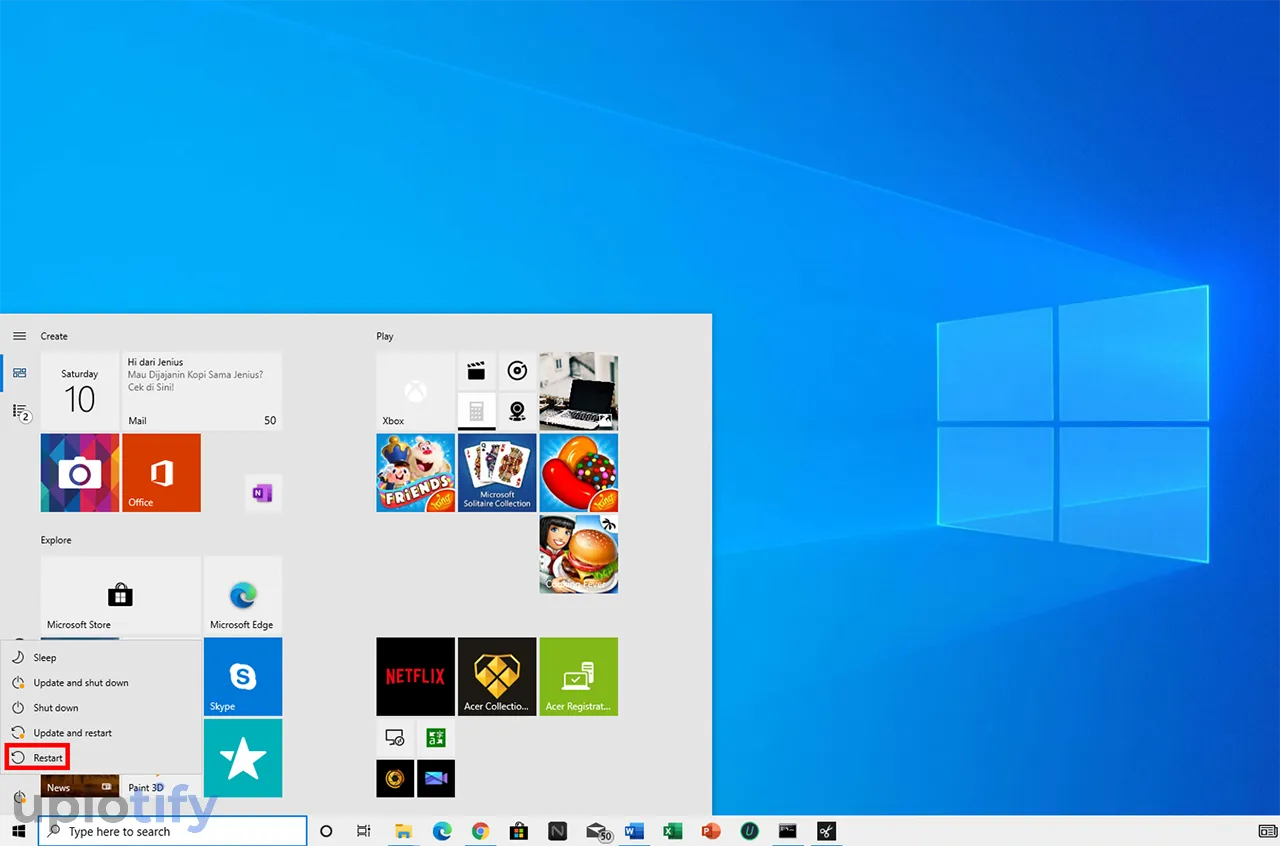Viewport: 1280px width, 846px height.
Task: Open the Xbox tile
Action: tap(416, 391)
